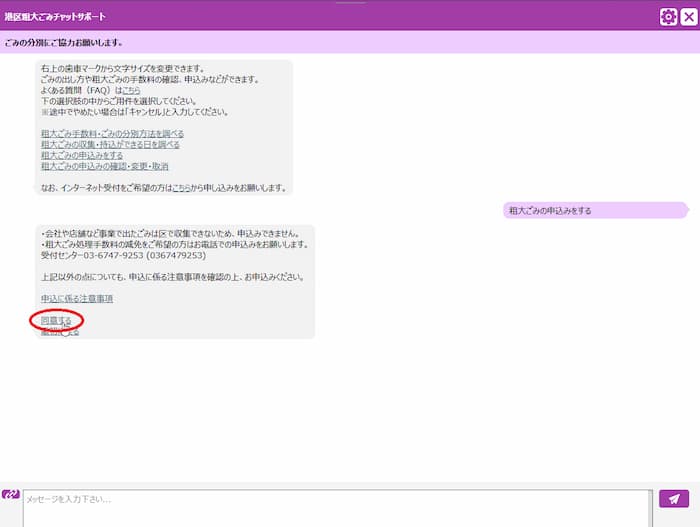Click the line 右上の歯車マークから文字サイズを変更できます。

pyautogui.click(x=123, y=68)
